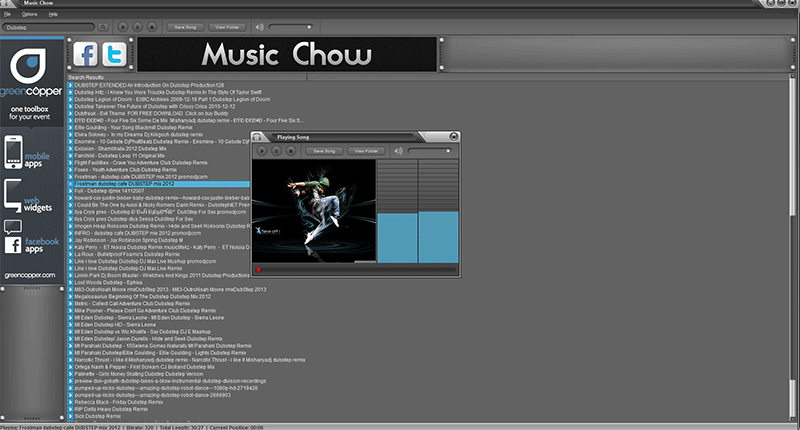Stop playback in the main toolbar
The width and height of the screenshot is (800, 430).
(x=152, y=27)
